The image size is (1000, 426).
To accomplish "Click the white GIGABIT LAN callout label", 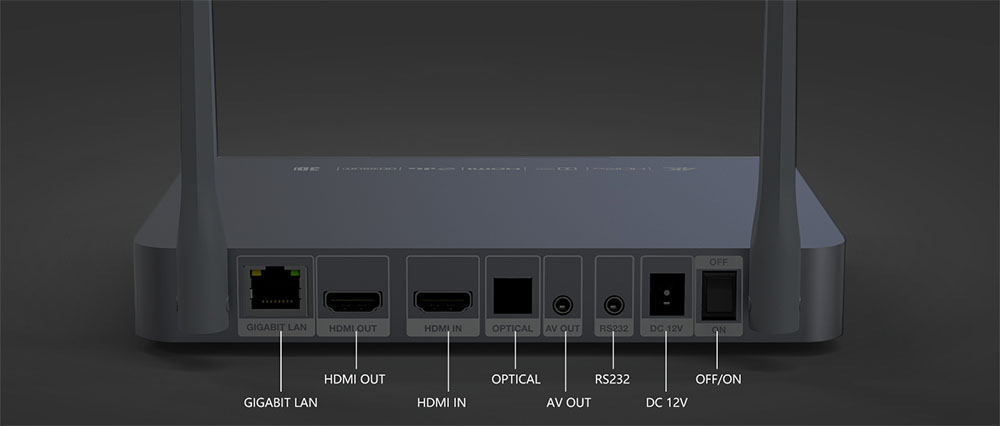I will pos(281,403).
